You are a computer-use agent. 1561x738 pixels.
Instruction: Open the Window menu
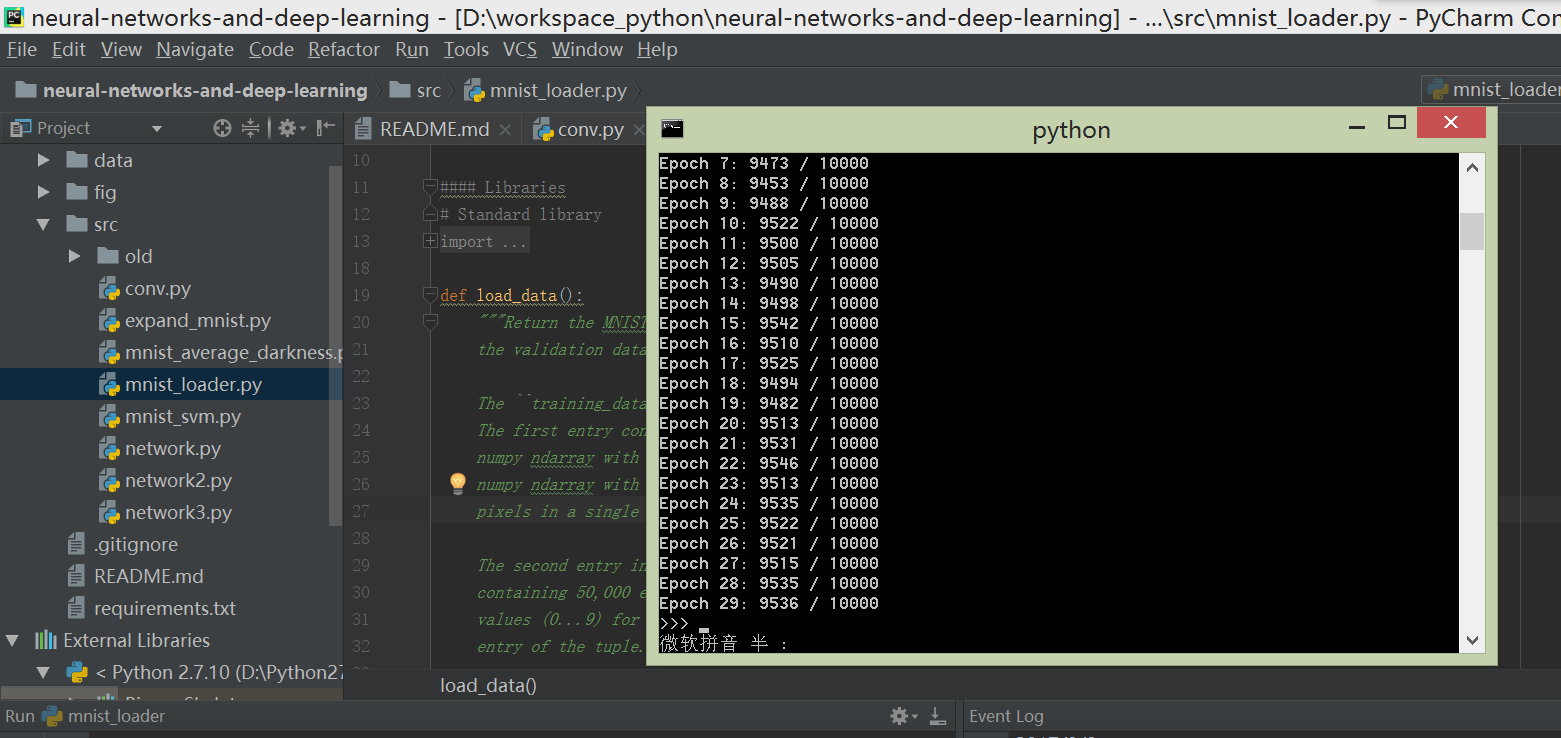tap(588, 49)
